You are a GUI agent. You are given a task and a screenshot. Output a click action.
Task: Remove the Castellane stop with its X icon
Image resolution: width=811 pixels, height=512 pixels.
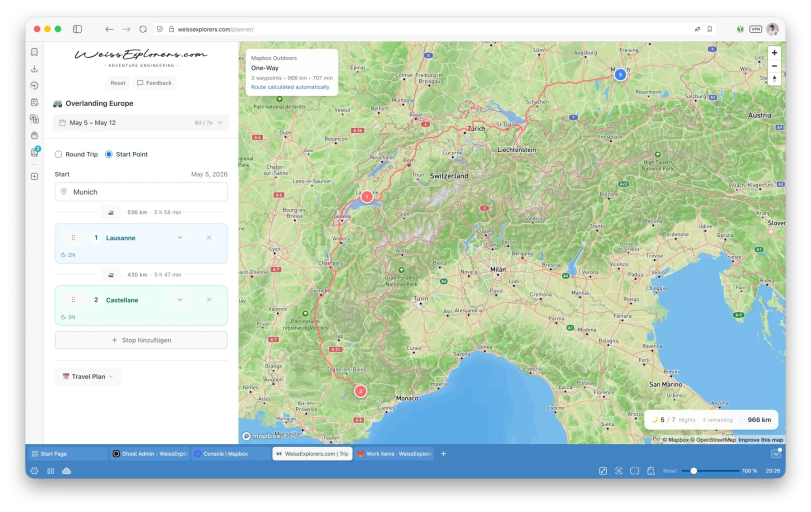click(x=209, y=299)
